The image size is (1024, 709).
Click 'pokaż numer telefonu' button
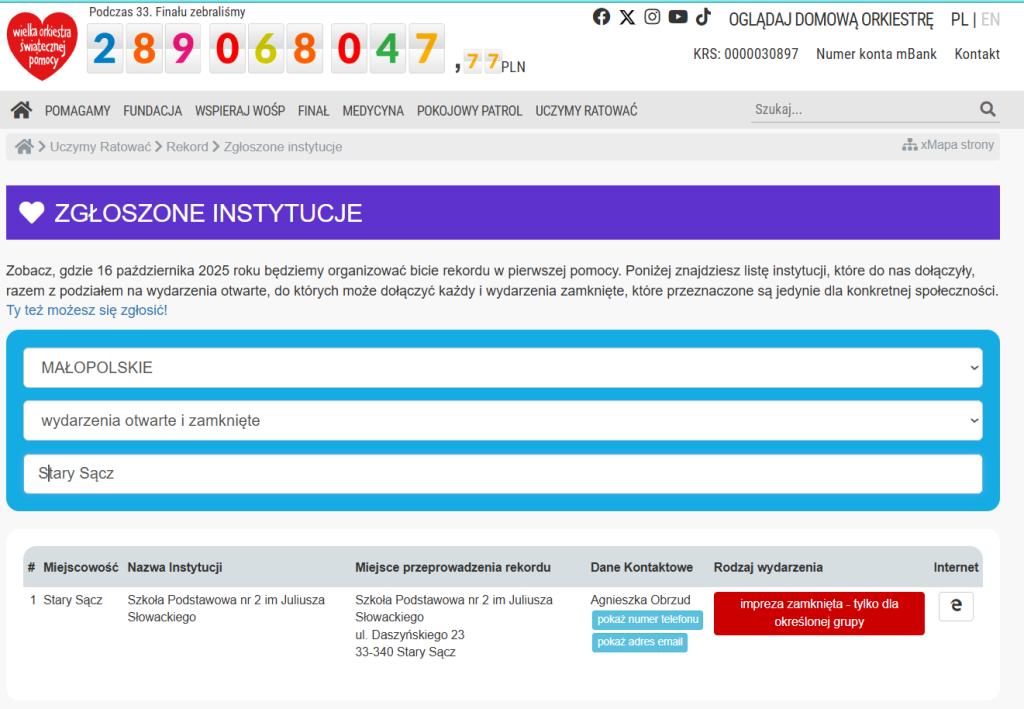pos(647,620)
